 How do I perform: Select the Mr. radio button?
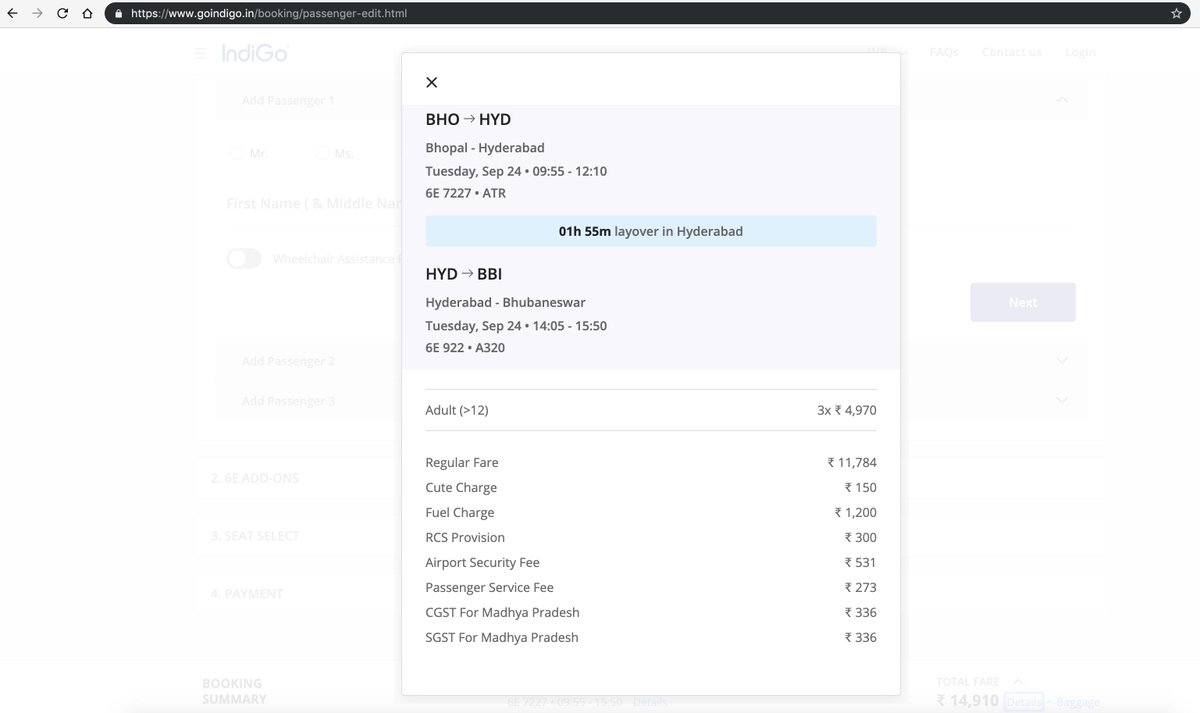coord(237,153)
